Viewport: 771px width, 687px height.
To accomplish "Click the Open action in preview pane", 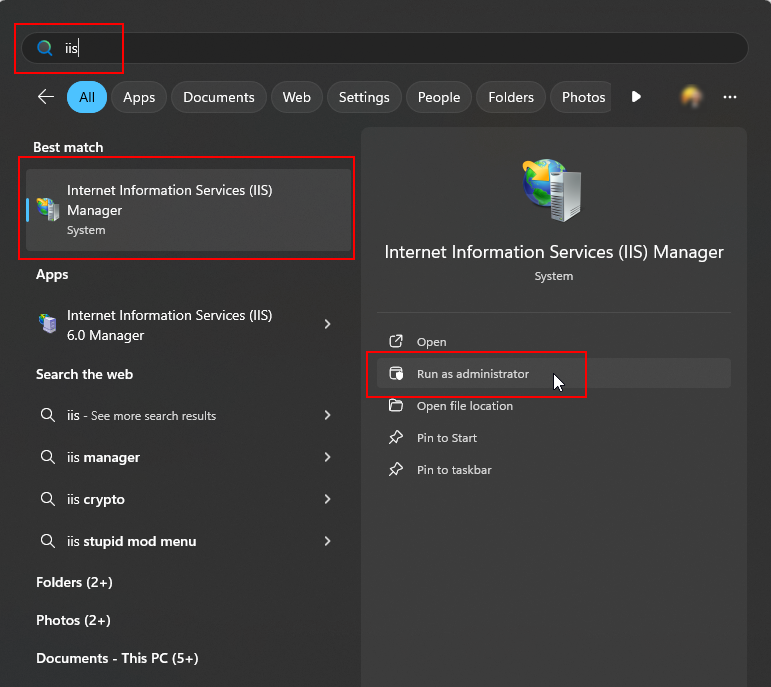I will 554,342.
